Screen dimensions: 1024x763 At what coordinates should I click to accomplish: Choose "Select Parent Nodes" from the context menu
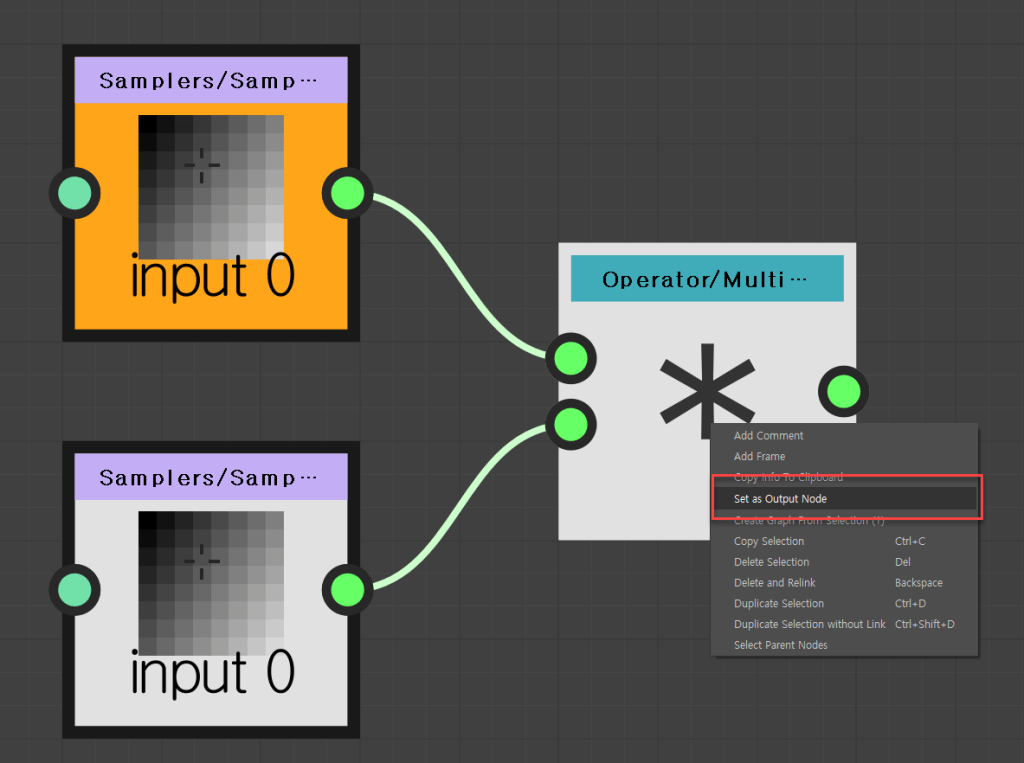[x=780, y=645]
